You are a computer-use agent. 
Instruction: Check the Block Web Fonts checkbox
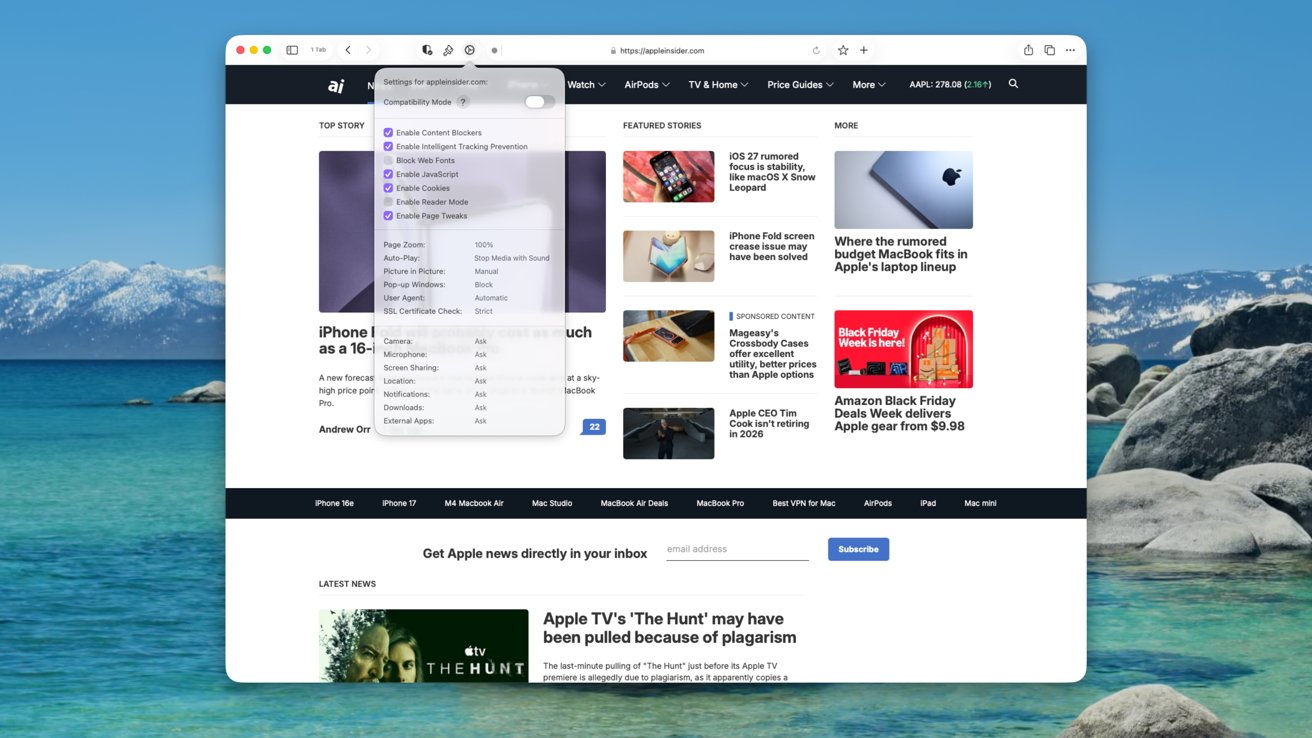(389, 160)
